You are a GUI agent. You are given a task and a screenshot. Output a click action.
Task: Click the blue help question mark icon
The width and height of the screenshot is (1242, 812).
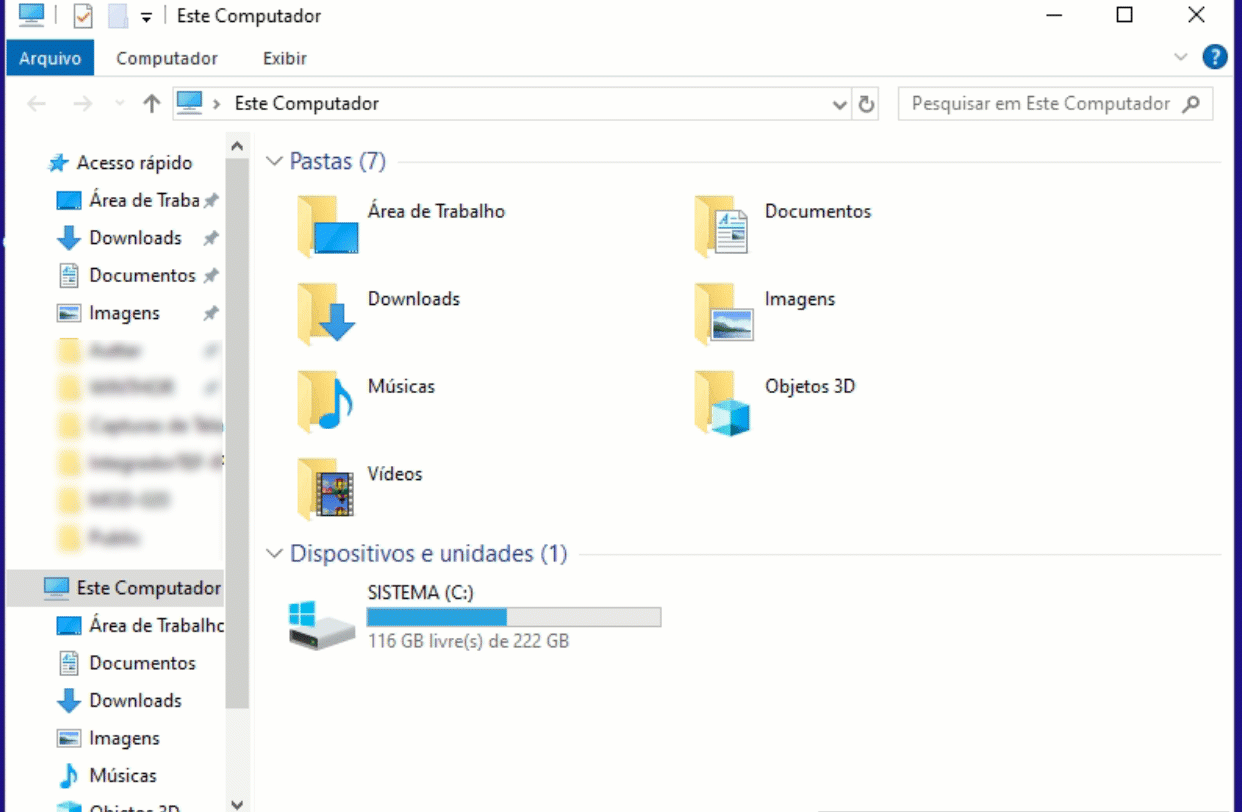(x=1215, y=57)
